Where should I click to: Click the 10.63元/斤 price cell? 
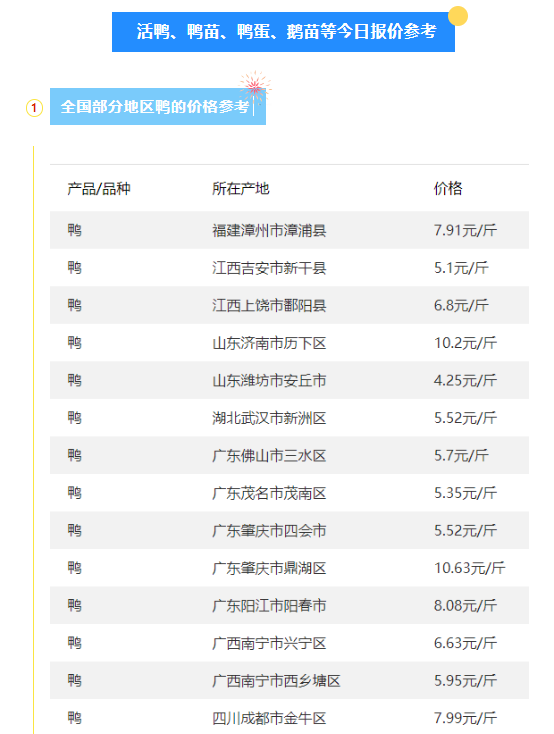pyautogui.click(x=470, y=568)
